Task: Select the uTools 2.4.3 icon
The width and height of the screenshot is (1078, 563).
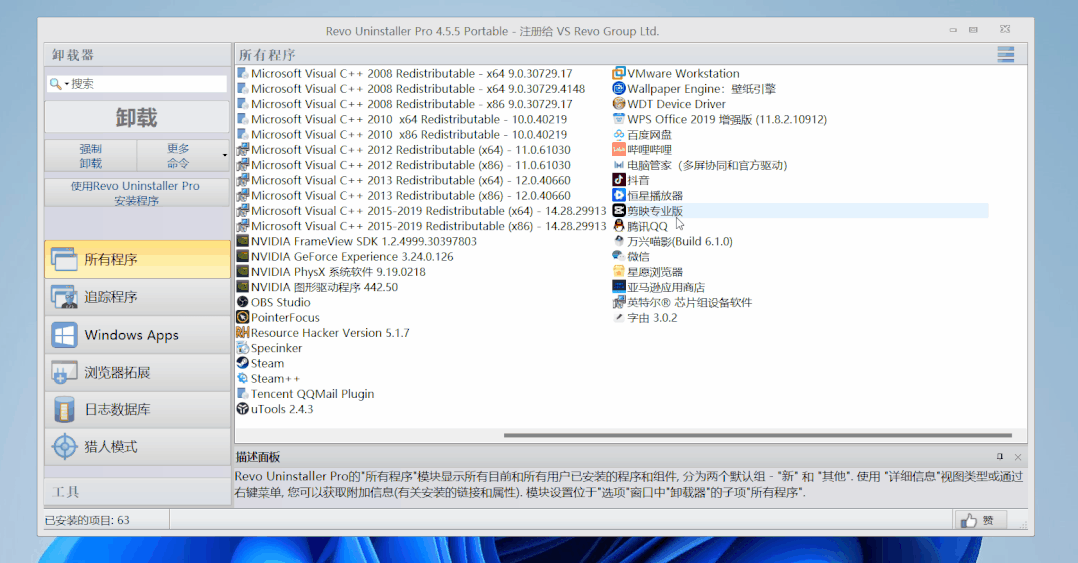Action: click(242, 408)
